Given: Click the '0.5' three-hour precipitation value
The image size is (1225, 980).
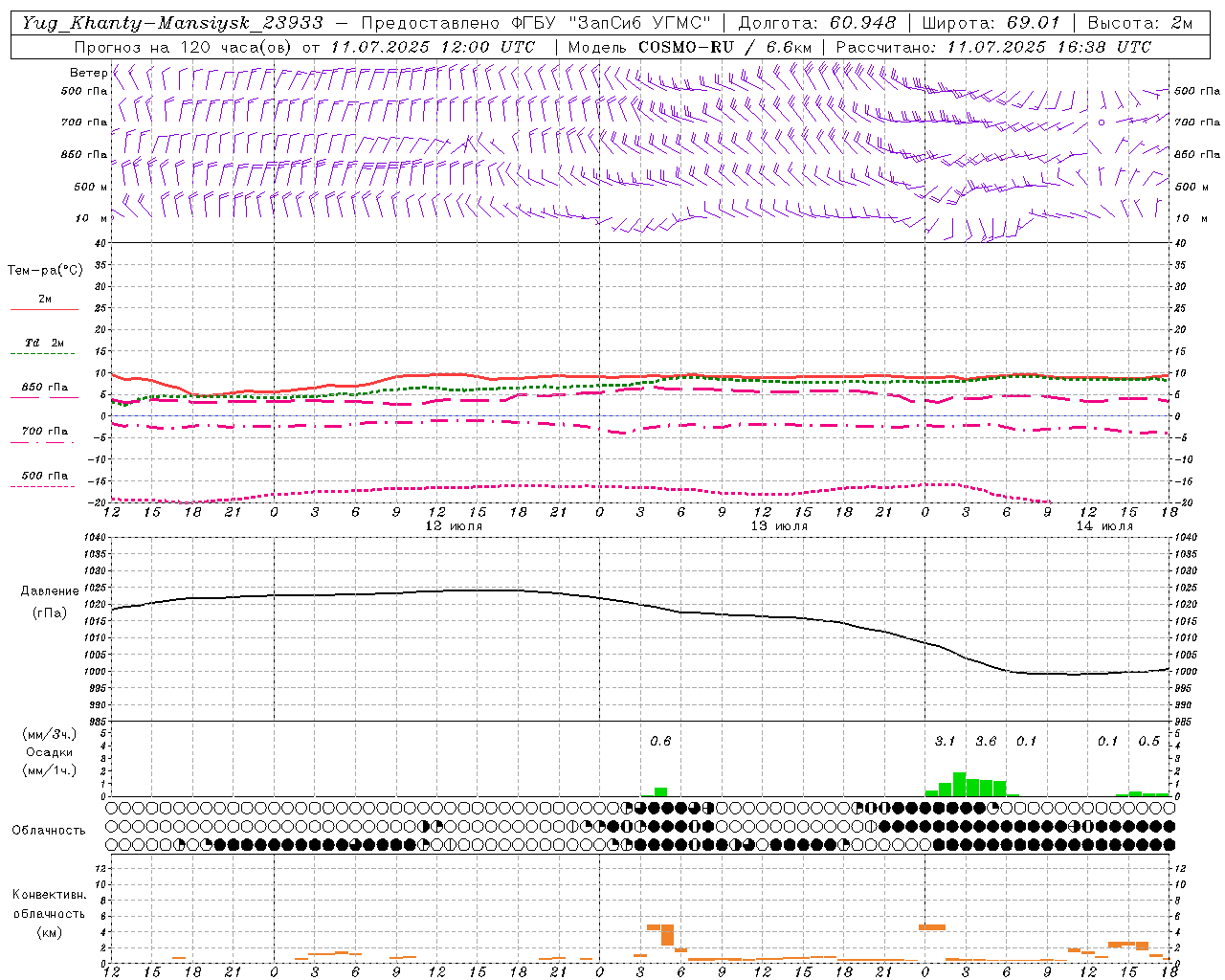Looking at the screenshot, I should click(x=1148, y=741).
